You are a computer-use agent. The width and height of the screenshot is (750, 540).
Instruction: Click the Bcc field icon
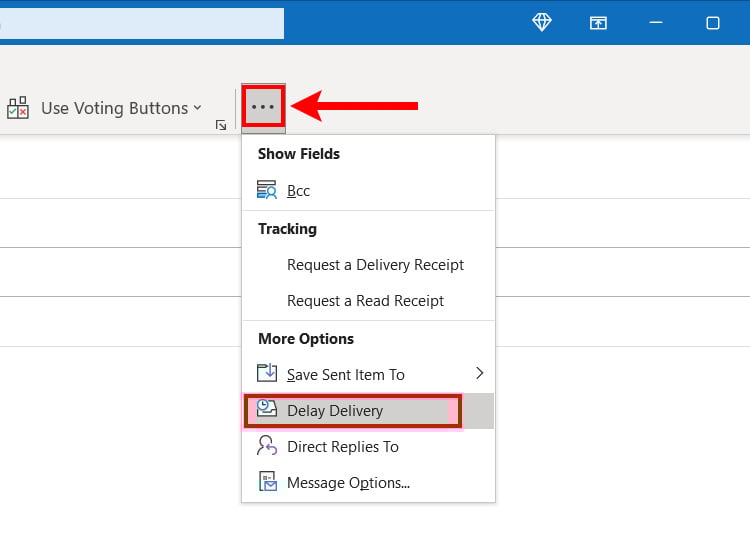(266, 190)
